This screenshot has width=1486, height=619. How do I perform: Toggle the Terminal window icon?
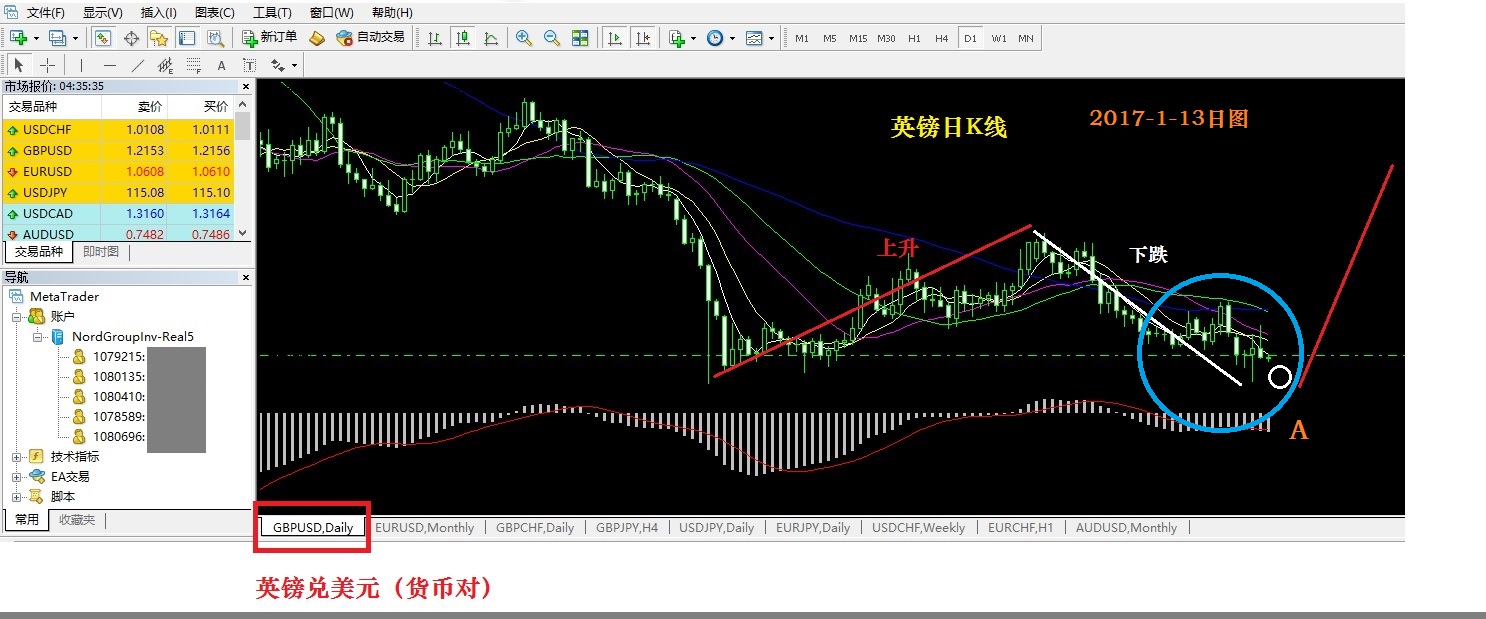[186, 38]
